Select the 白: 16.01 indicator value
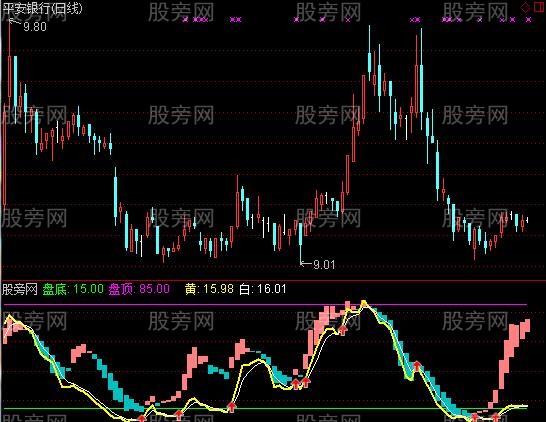Screen dimensions: 546x422 coord(263,289)
